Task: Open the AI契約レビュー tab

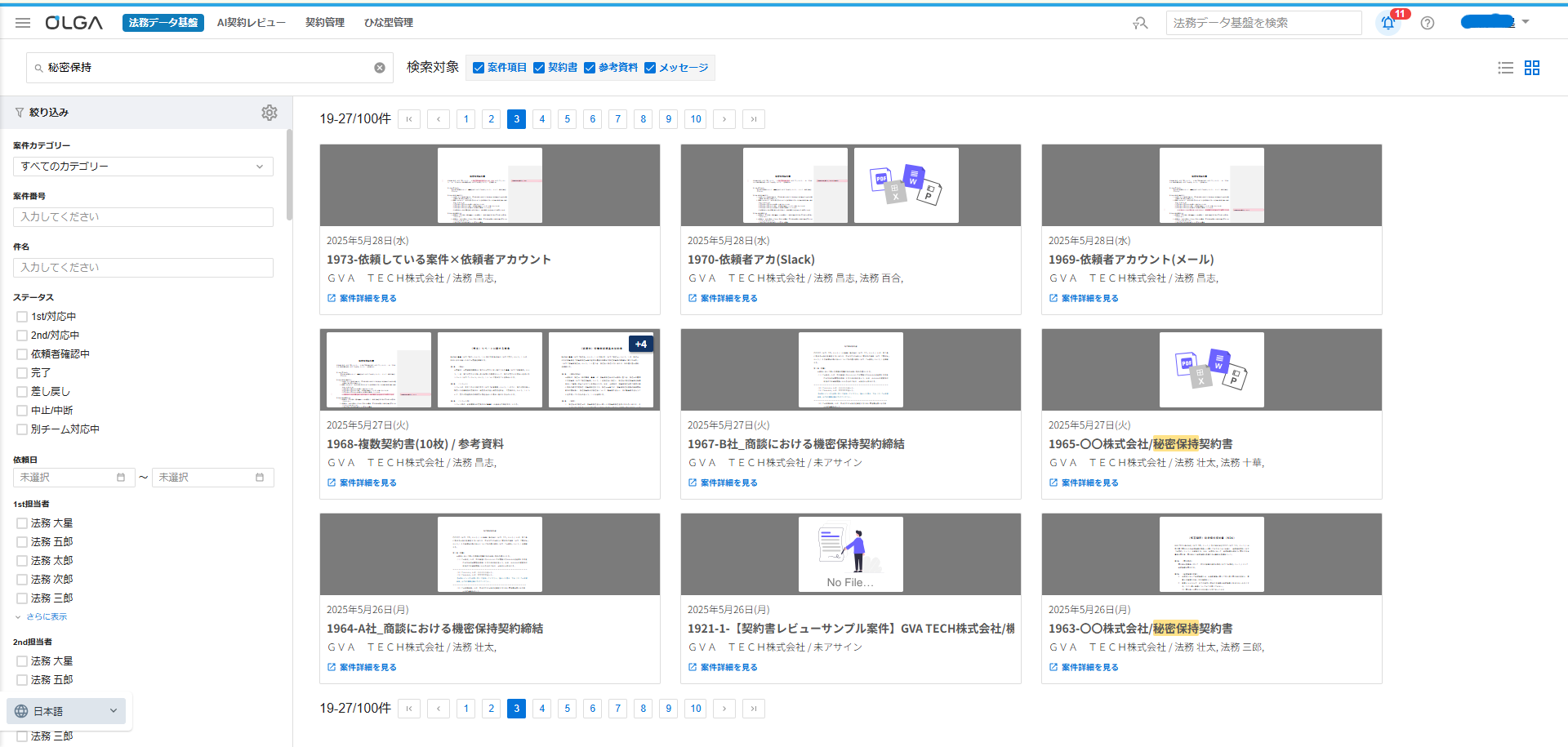Action: pyautogui.click(x=252, y=23)
